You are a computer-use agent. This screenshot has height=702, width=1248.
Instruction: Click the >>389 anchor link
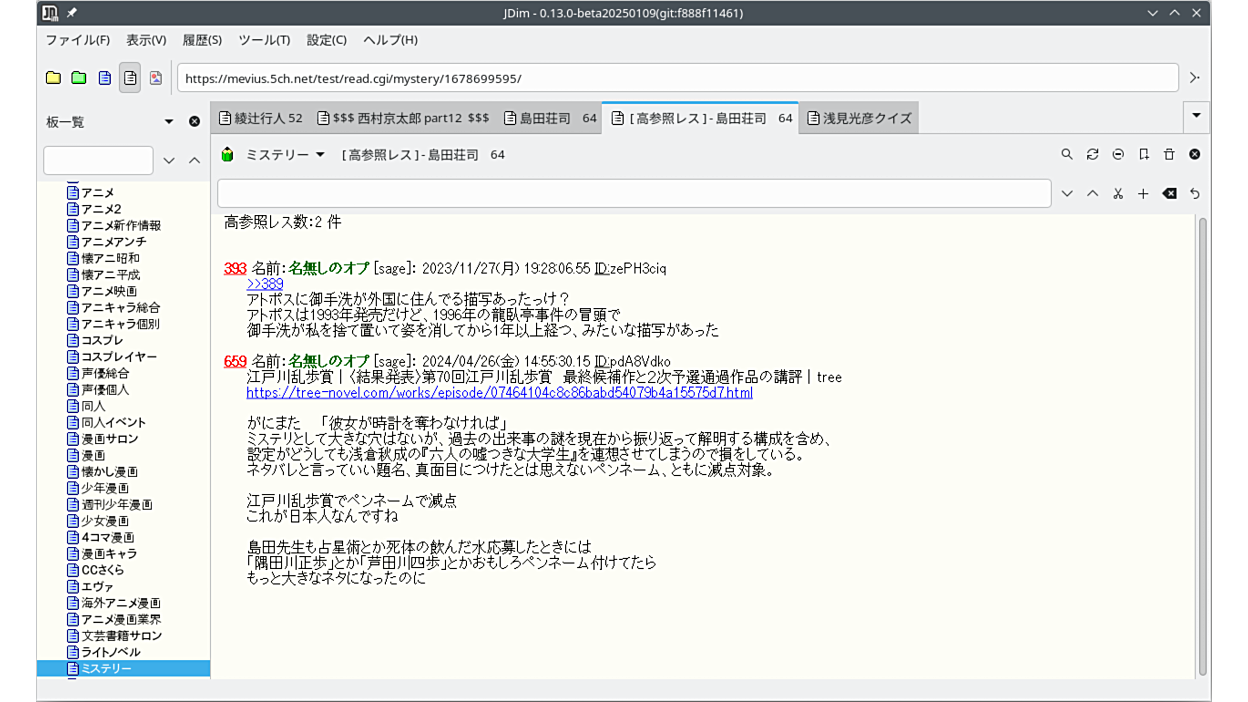tap(265, 284)
